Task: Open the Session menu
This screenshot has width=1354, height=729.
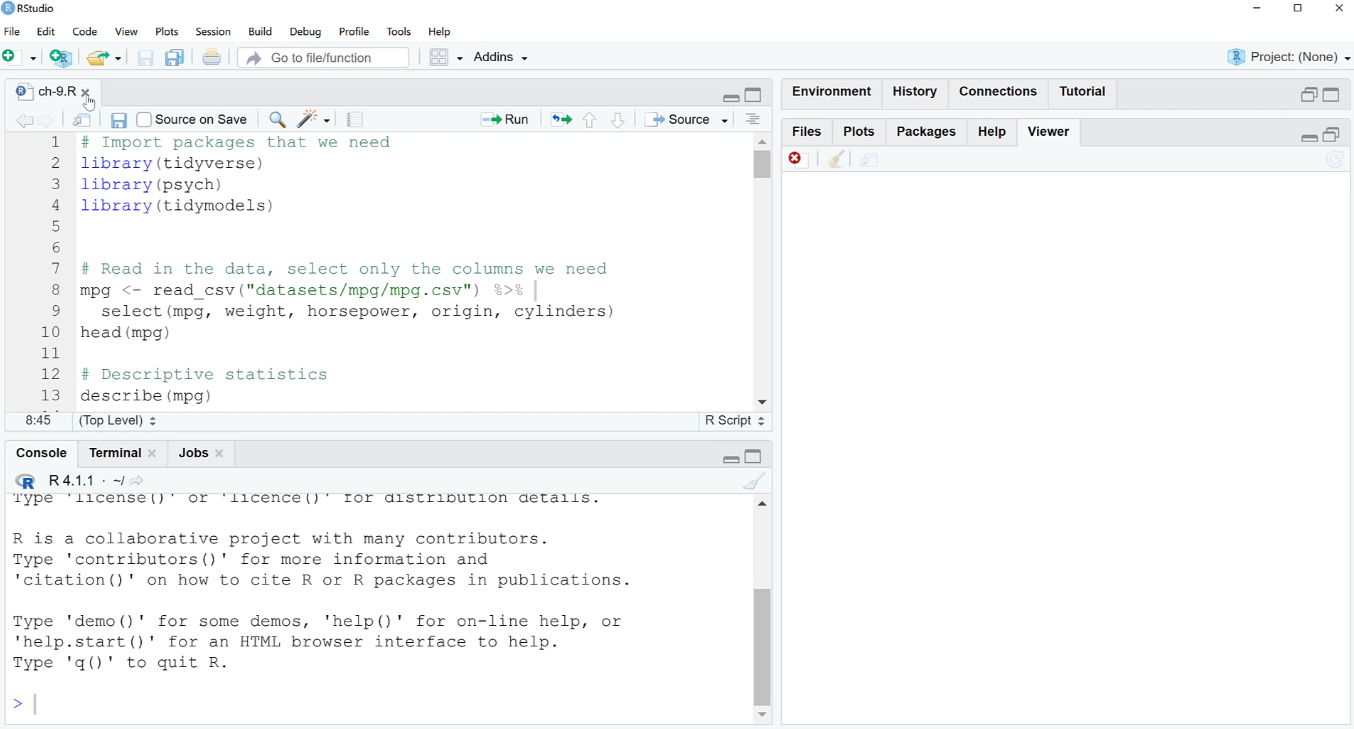Action: point(213,32)
